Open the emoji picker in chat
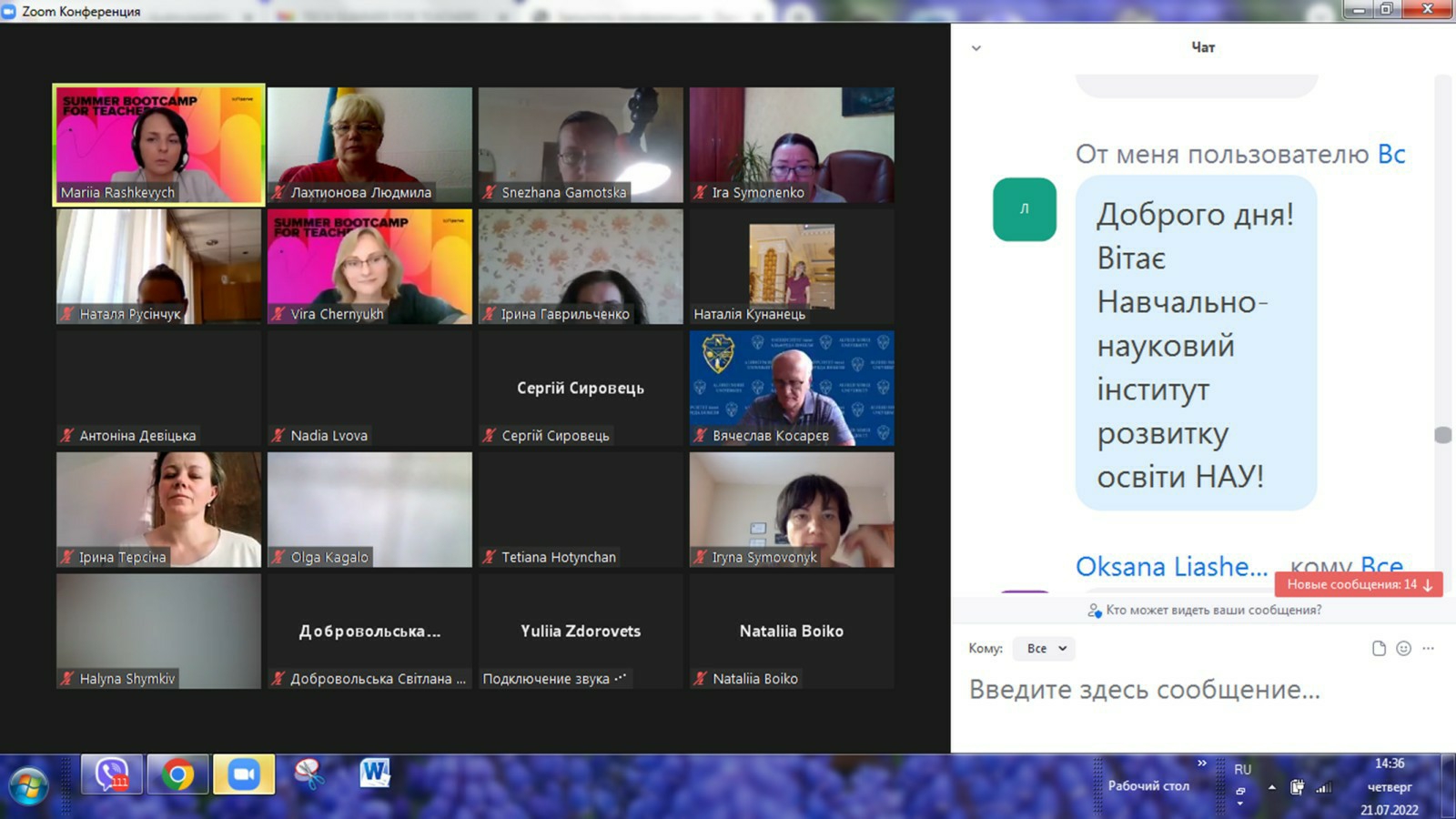 click(x=1403, y=648)
